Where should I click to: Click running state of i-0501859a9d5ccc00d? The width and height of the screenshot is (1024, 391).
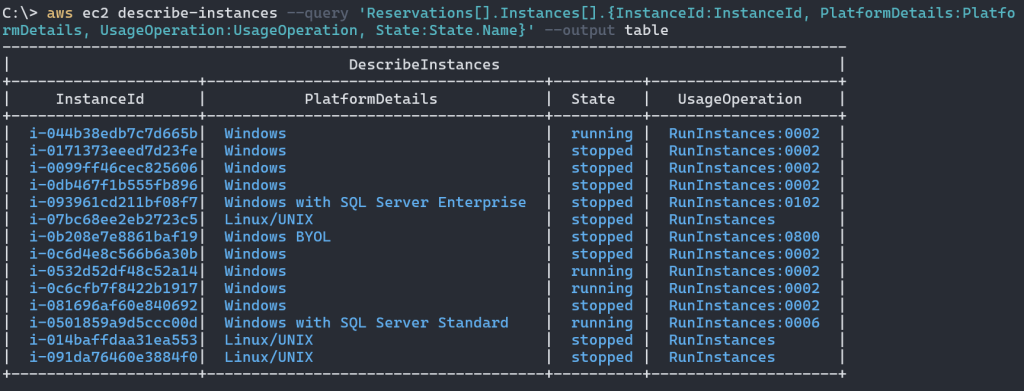[x=602, y=322]
